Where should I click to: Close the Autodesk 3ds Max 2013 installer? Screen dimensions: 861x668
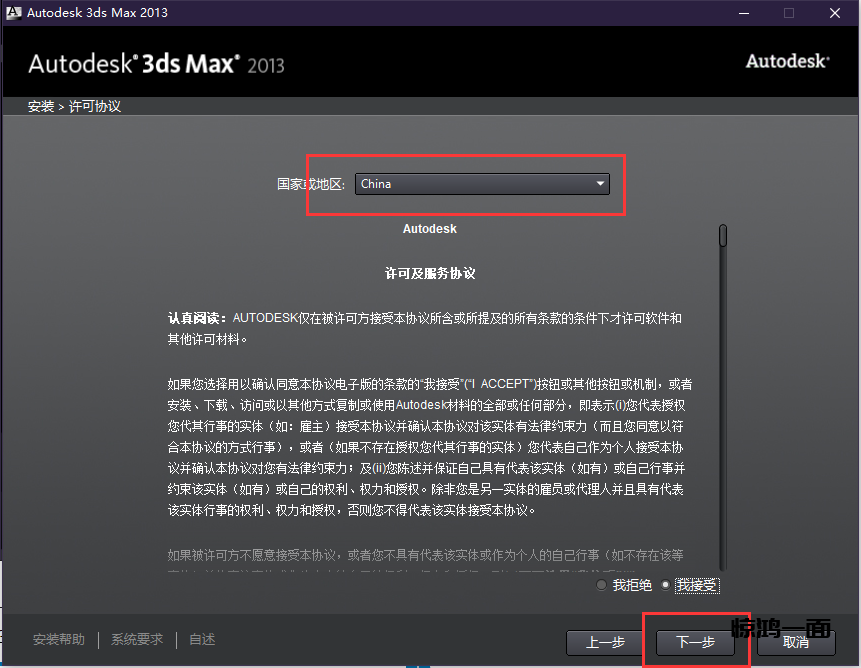(x=834, y=13)
